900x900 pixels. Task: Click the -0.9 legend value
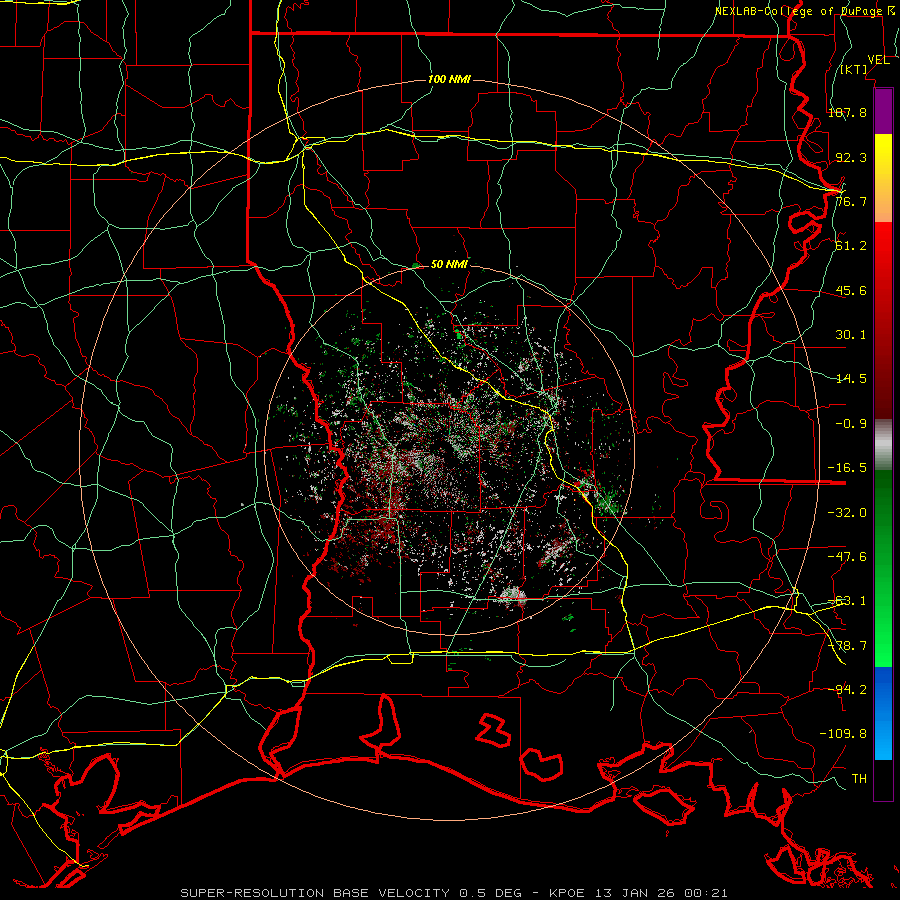(851, 424)
